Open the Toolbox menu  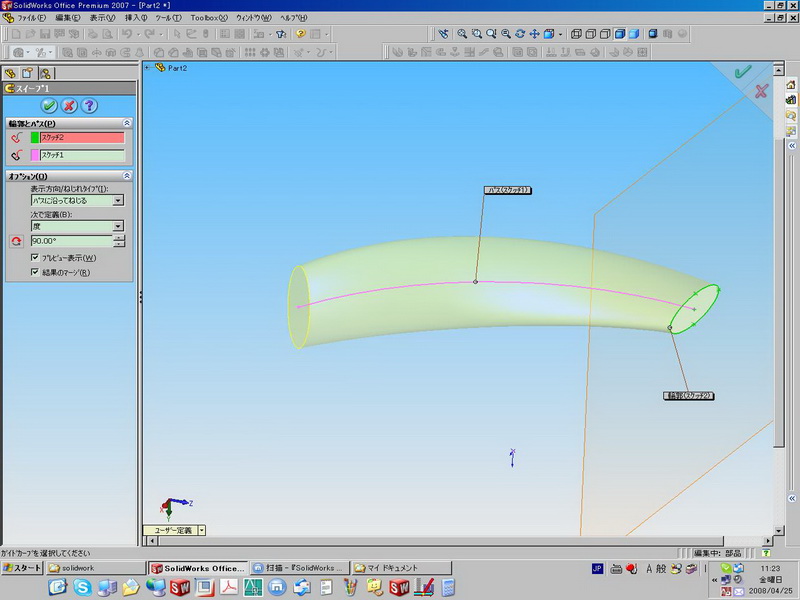(x=209, y=18)
